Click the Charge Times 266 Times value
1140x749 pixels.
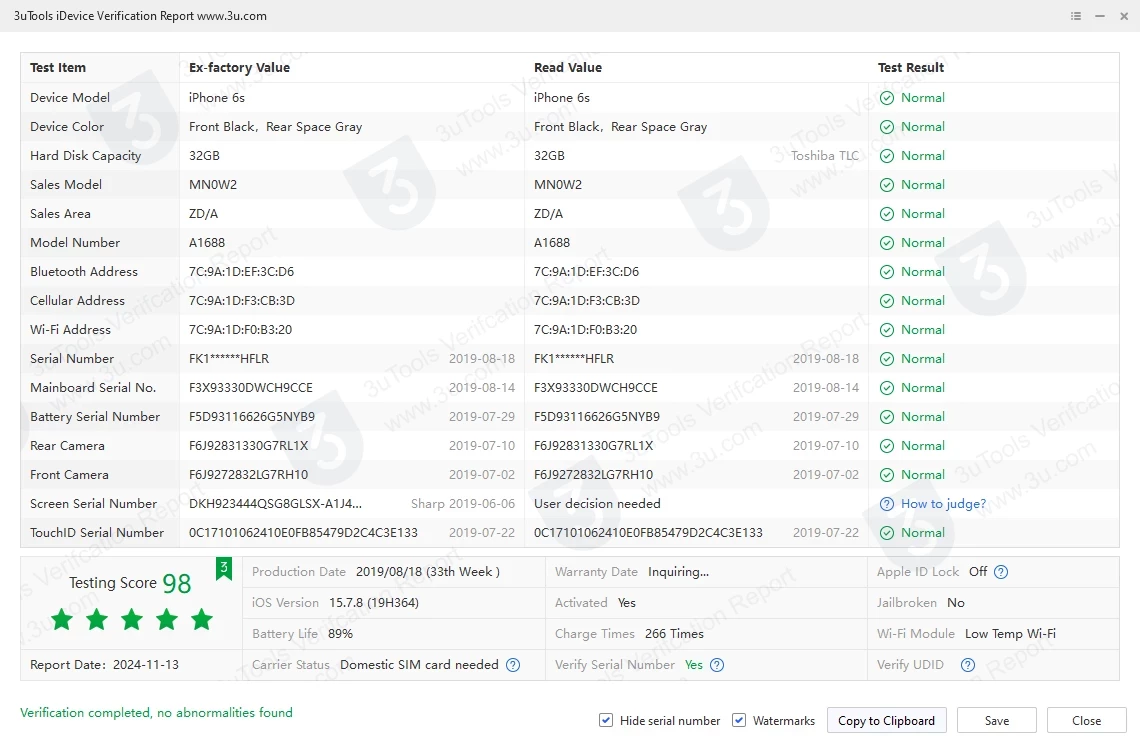tap(674, 633)
